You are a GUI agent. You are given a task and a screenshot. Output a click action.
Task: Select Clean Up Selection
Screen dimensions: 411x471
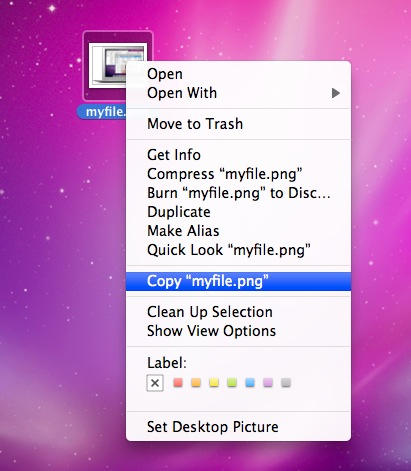pyautogui.click(x=210, y=312)
